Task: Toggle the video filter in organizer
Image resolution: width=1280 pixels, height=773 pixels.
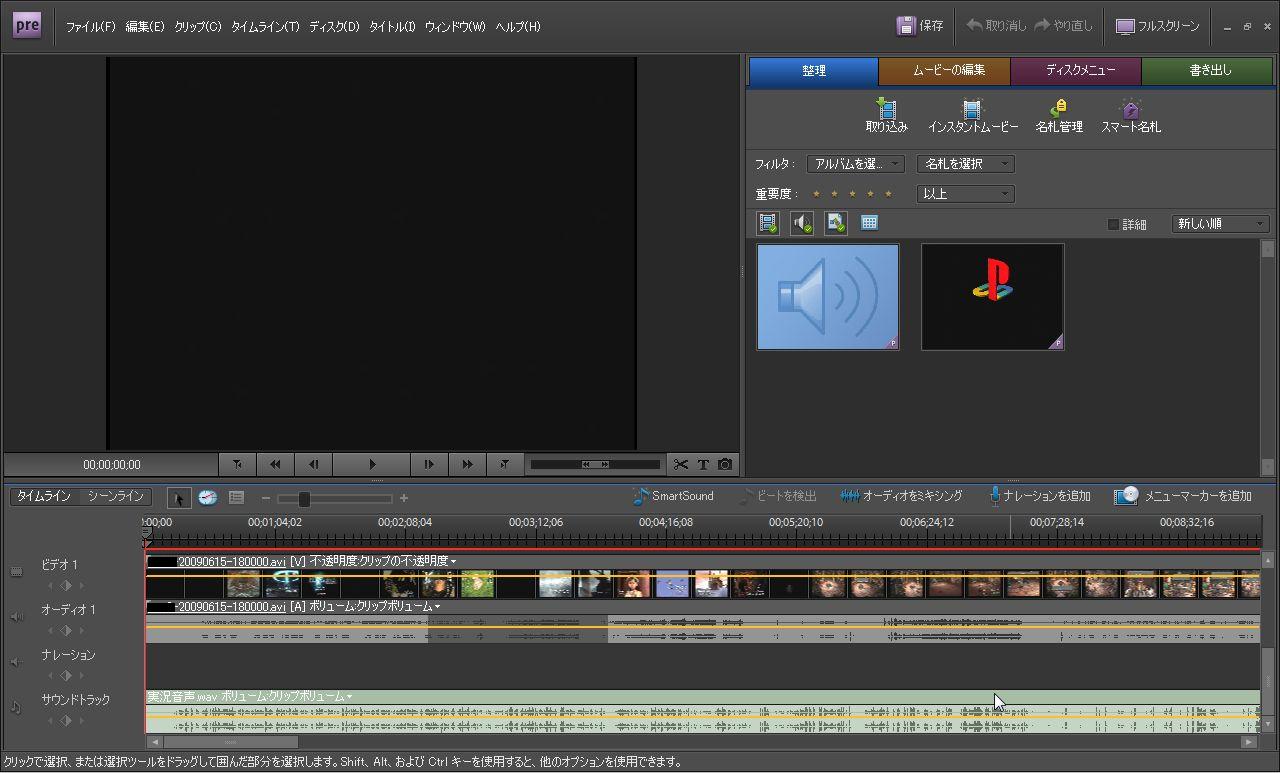Action: click(x=768, y=223)
